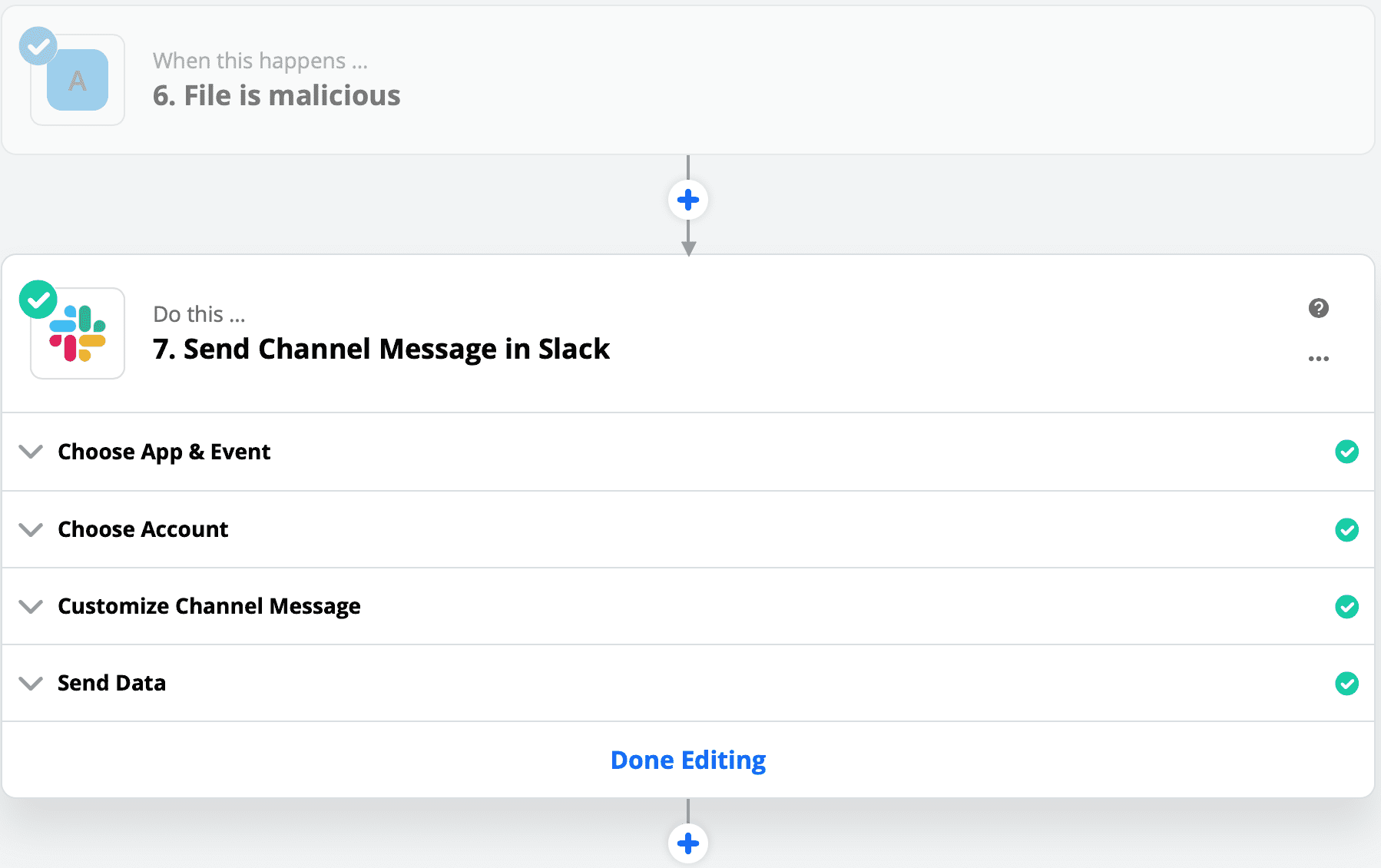1381x868 pixels.
Task: Click the green checkmark beside Choose App & Event
Action: click(1347, 452)
